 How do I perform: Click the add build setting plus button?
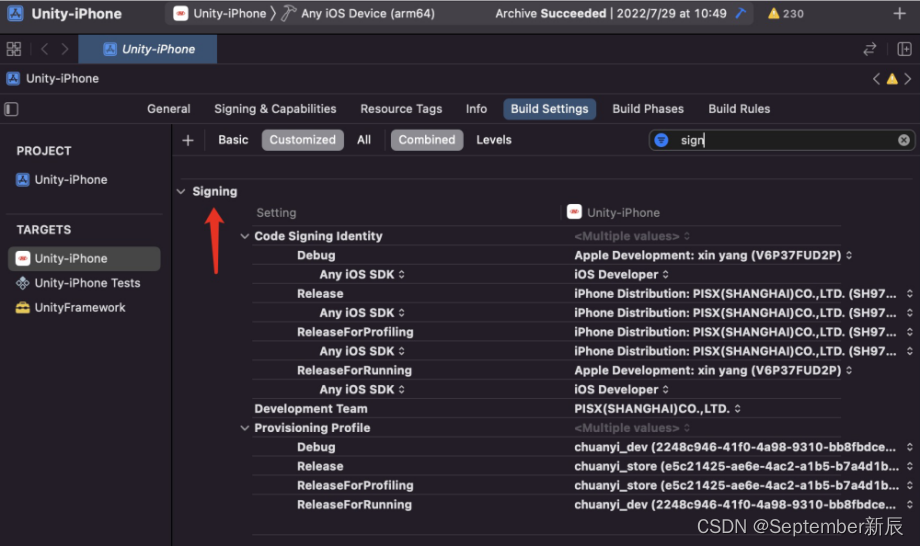point(188,140)
